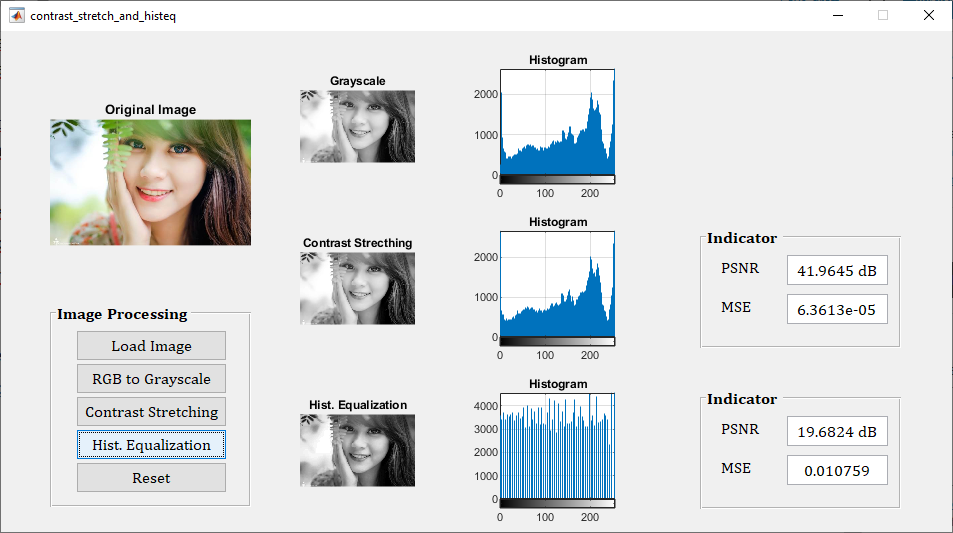
Task: Click the grayscale gradient bar under Grayscale histogram
Action: tap(557, 179)
